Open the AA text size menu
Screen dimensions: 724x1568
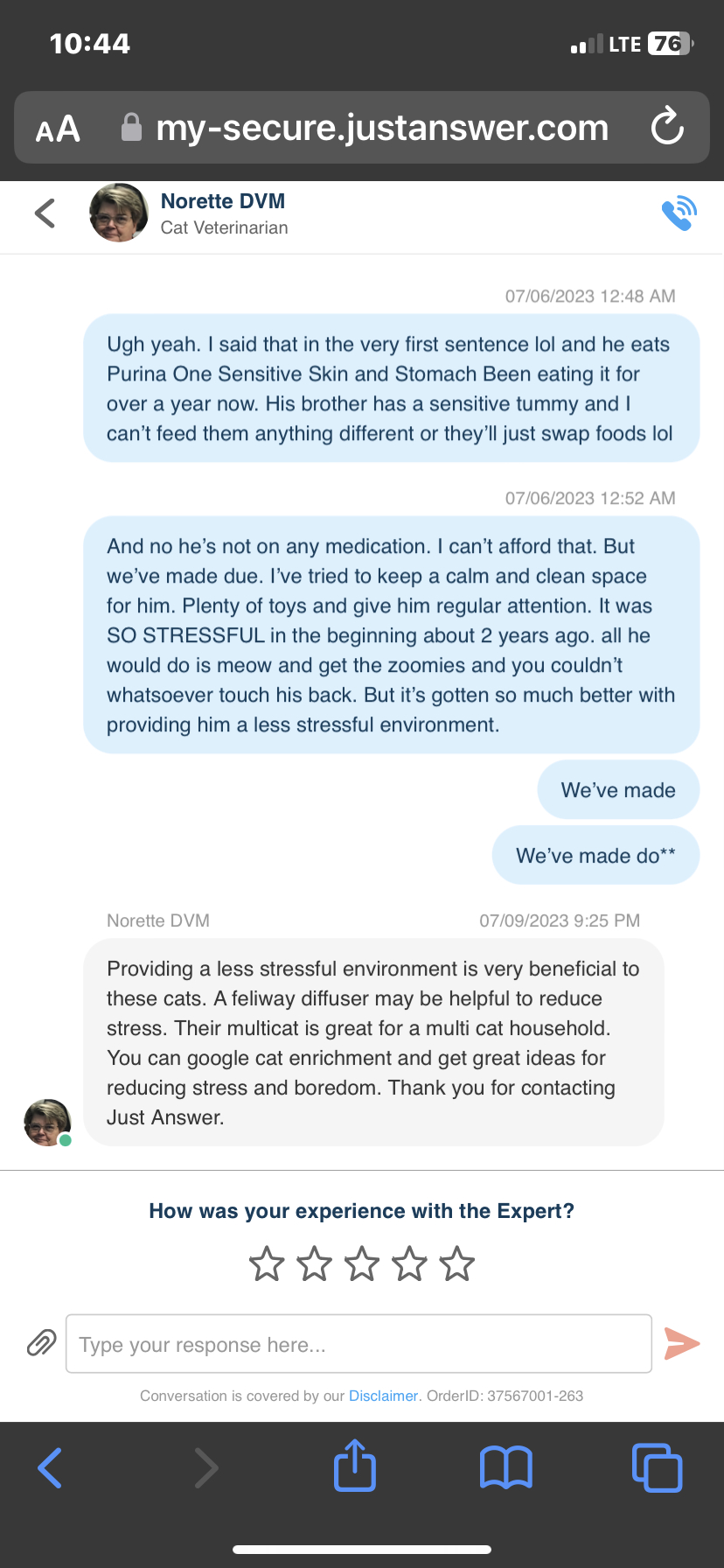pyautogui.click(x=58, y=129)
